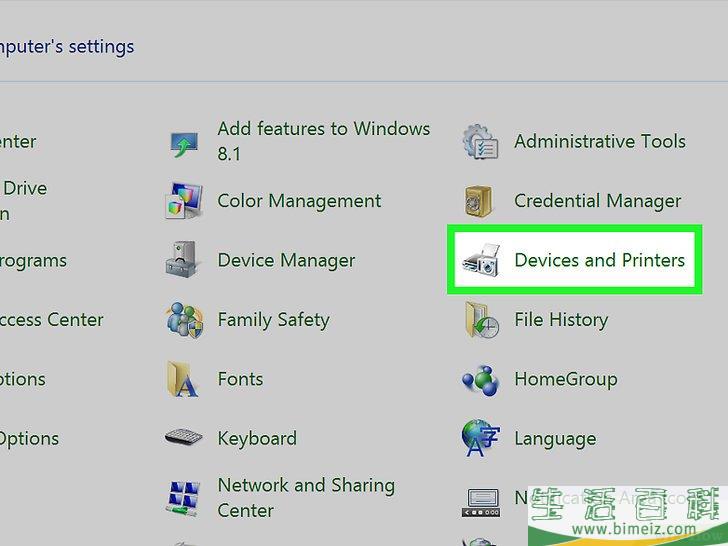The image size is (728, 546).
Task: Open the Family Safety link
Action: tap(273, 320)
